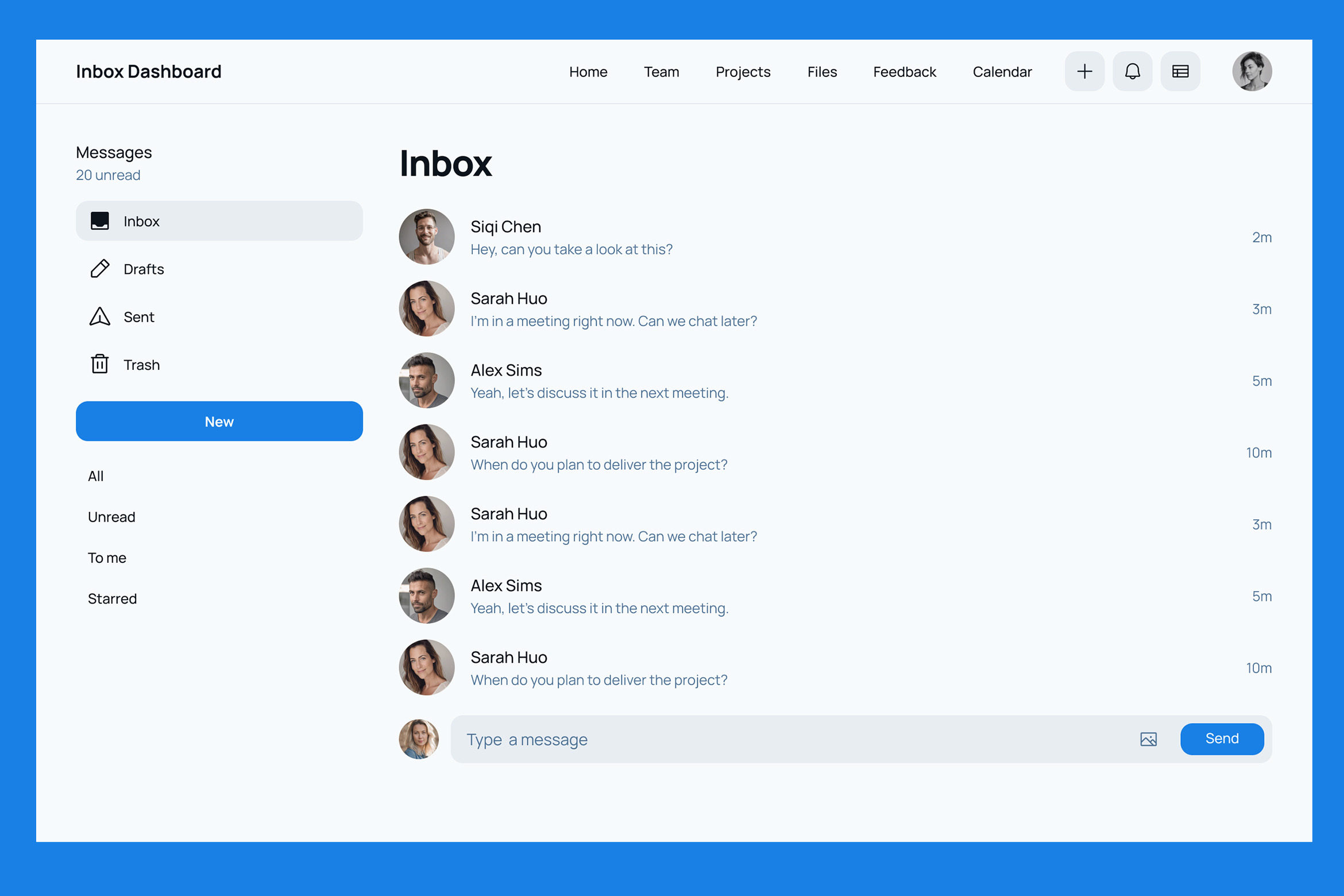The width and height of the screenshot is (1344, 896).
Task: Click the Type a message input field
Action: click(793, 739)
